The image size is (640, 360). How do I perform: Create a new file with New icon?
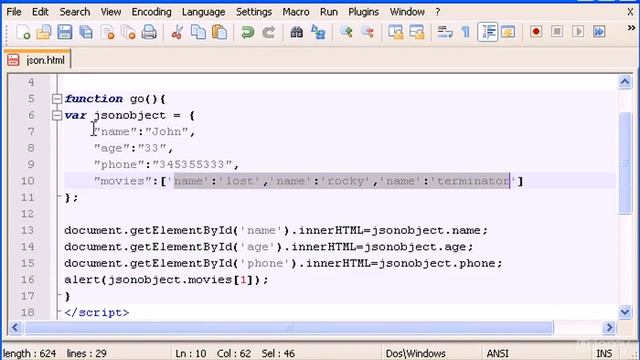tap(23, 32)
